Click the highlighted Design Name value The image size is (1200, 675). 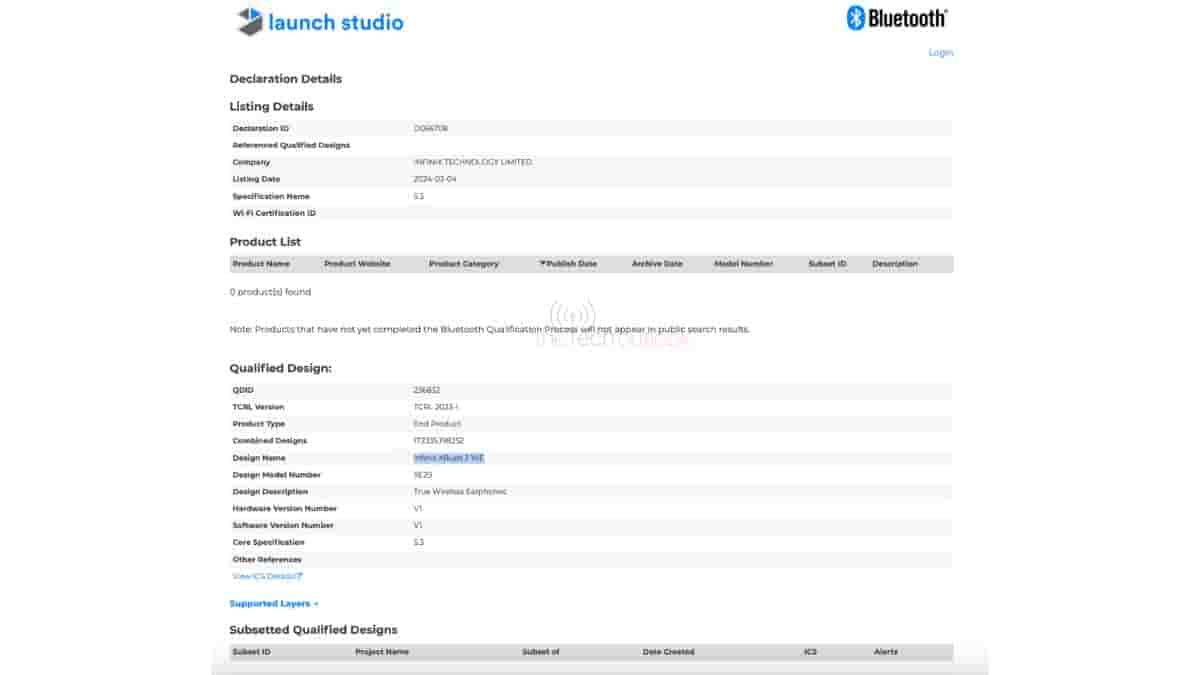pos(449,458)
